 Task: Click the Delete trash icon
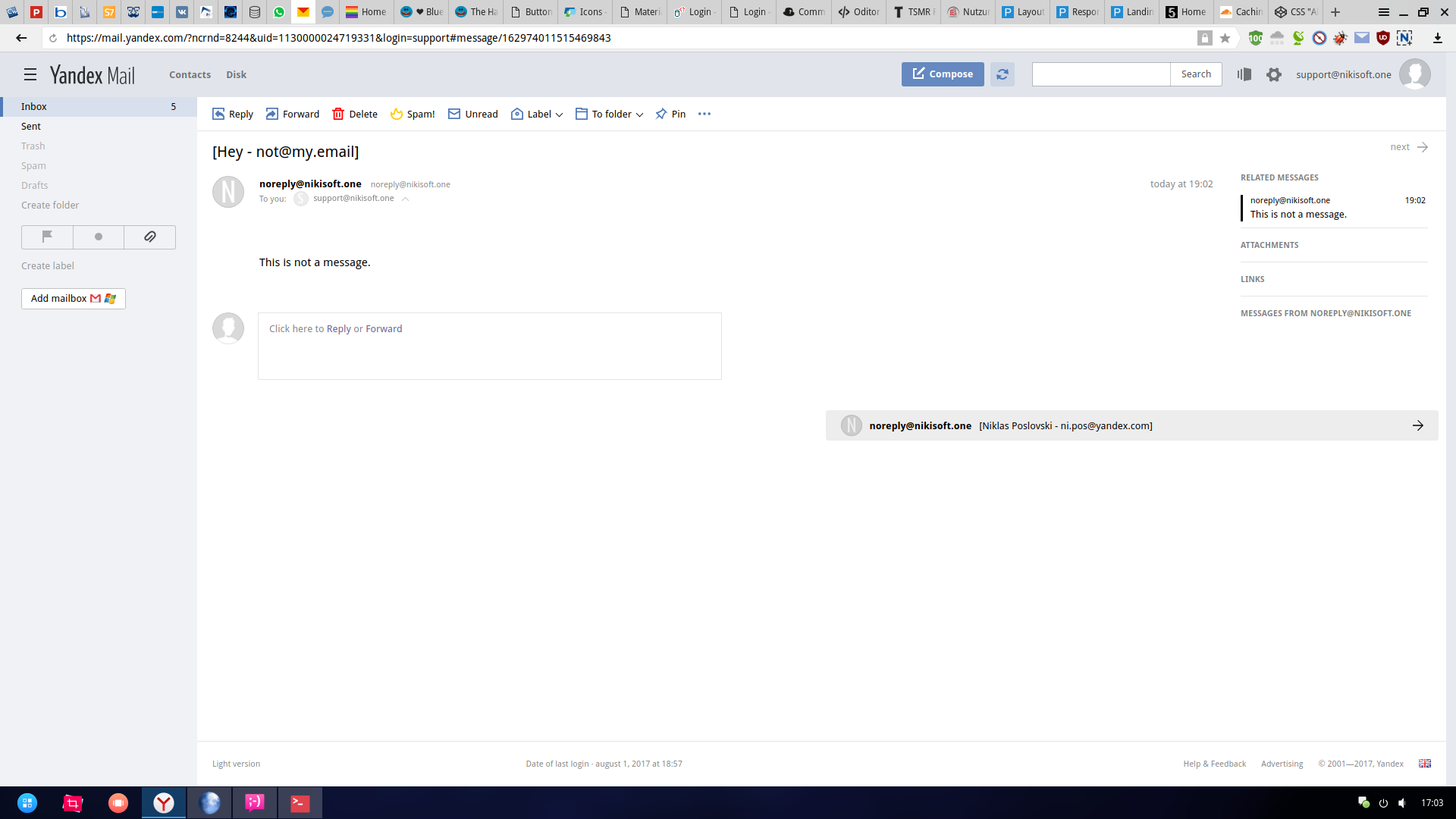338,114
